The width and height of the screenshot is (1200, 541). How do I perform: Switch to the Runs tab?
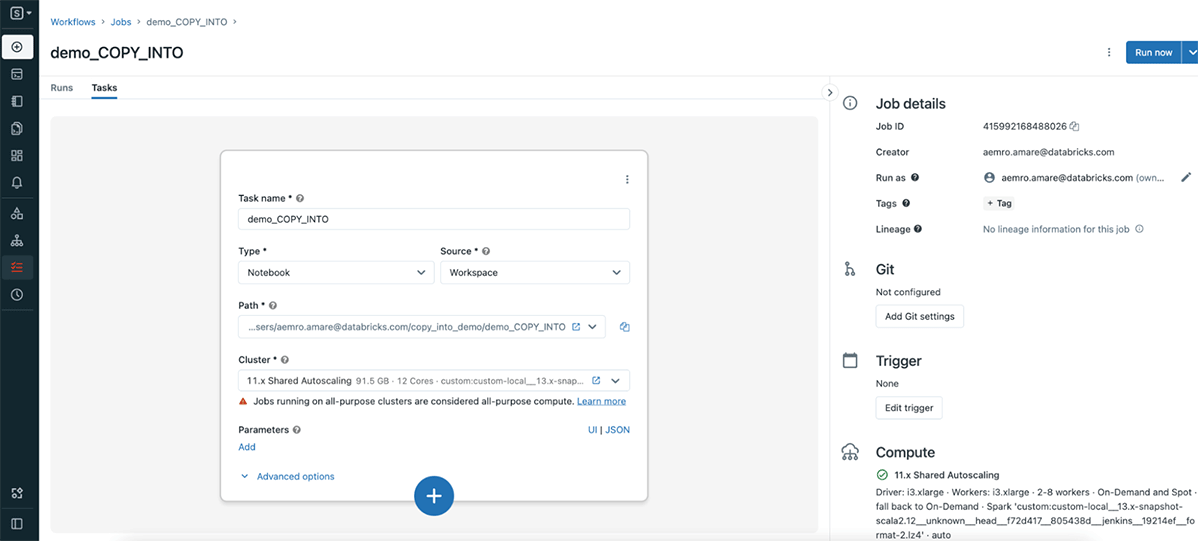pyautogui.click(x=62, y=88)
